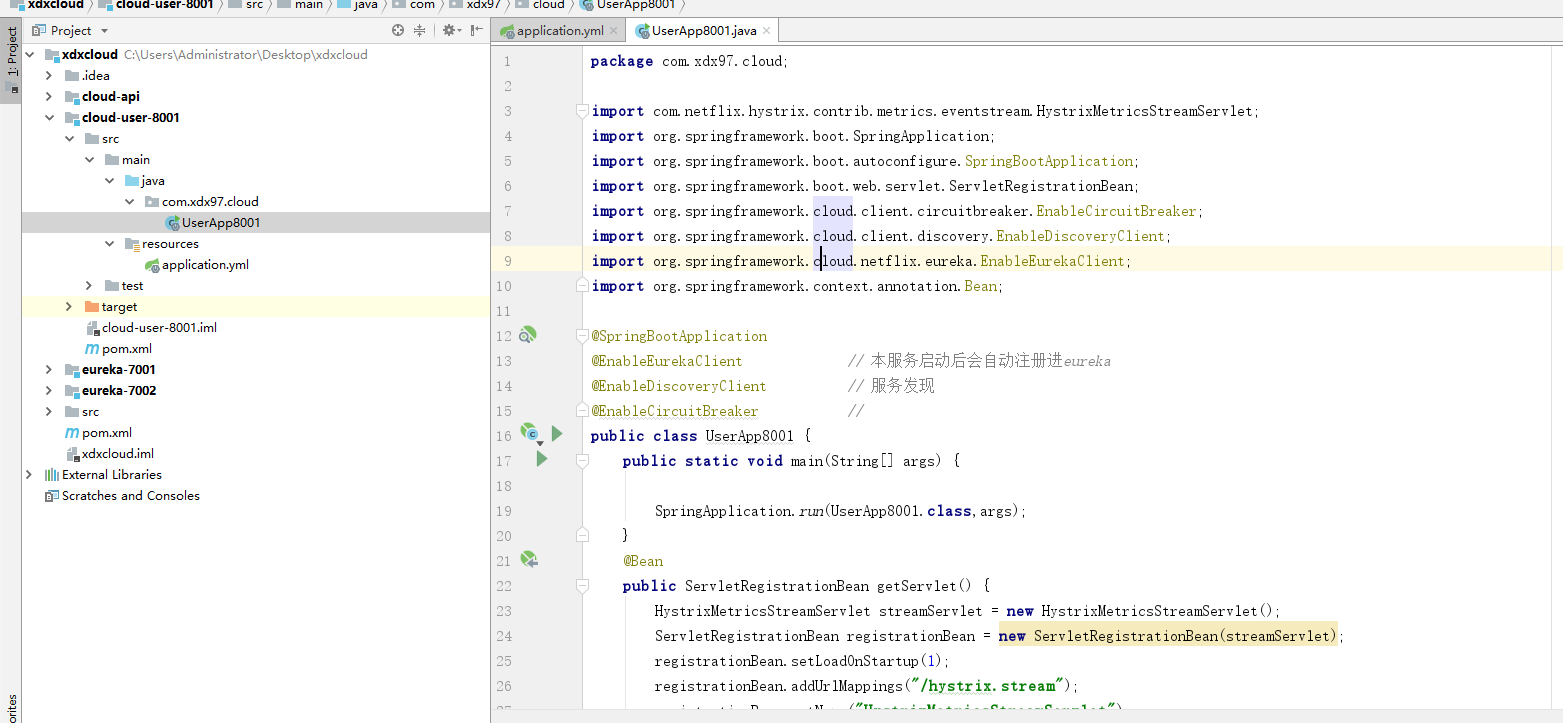This screenshot has width=1563, height=723.
Task: Click the Spring bean gutter icon on line 21
Action: [529, 559]
